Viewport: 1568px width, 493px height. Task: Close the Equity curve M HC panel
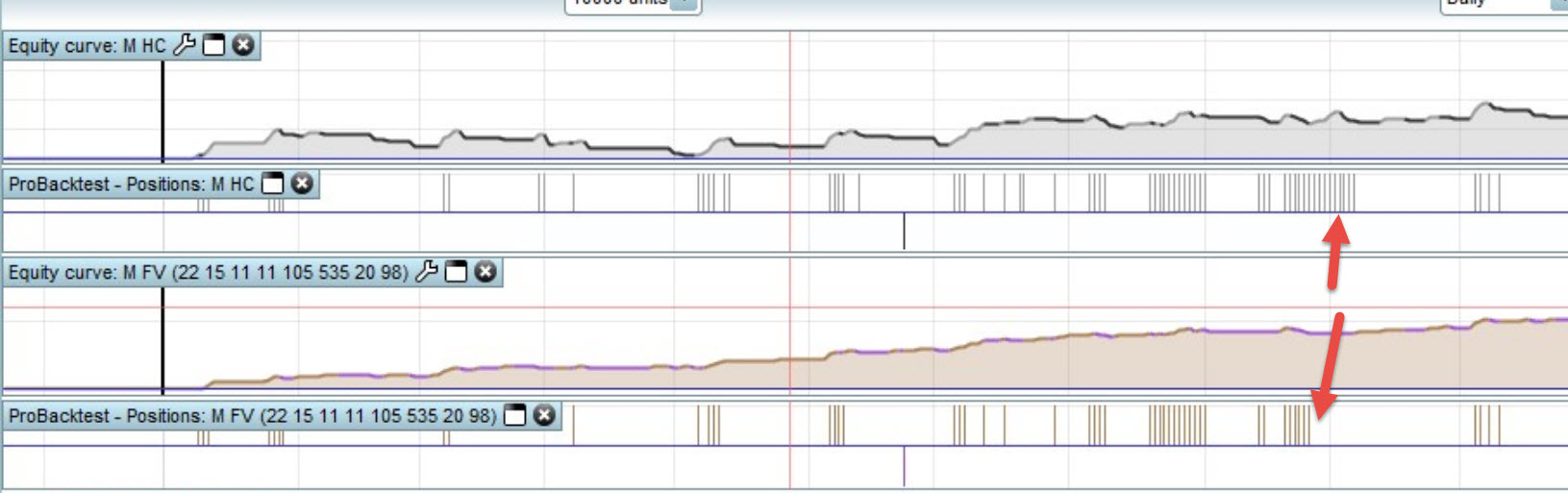click(x=243, y=45)
